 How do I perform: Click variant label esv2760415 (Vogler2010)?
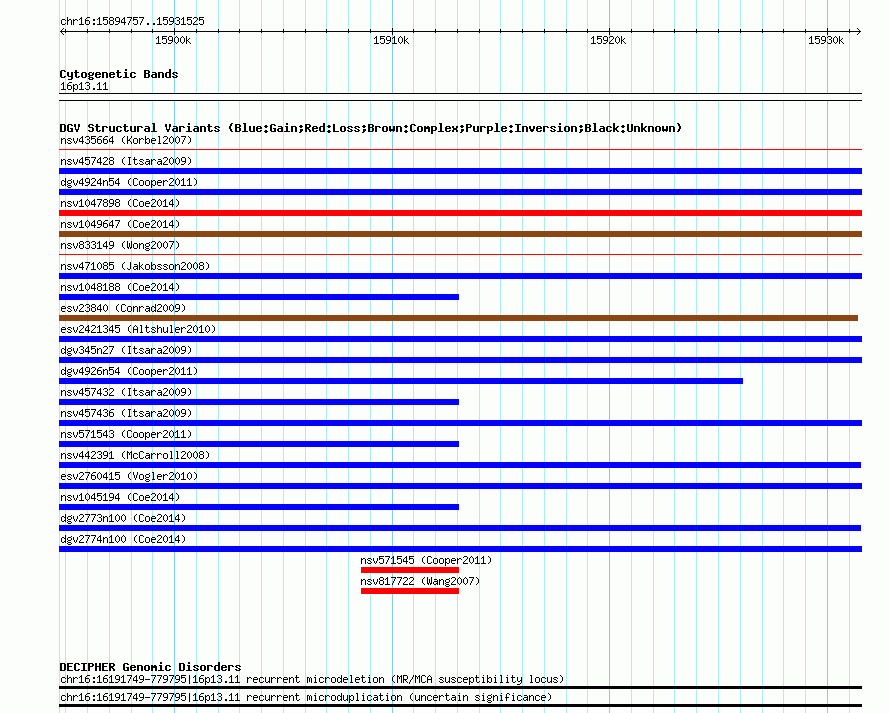[x=129, y=476]
